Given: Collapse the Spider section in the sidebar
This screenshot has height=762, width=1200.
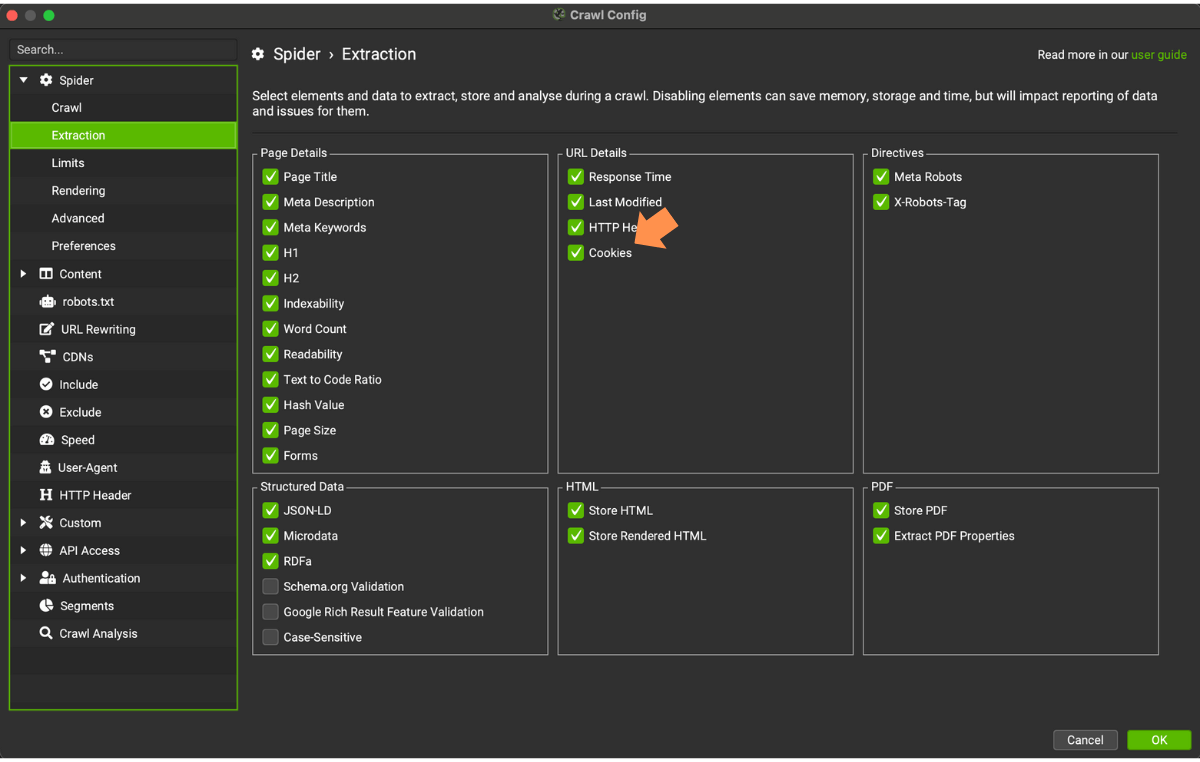Looking at the screenshot, I should pos(22,79).
